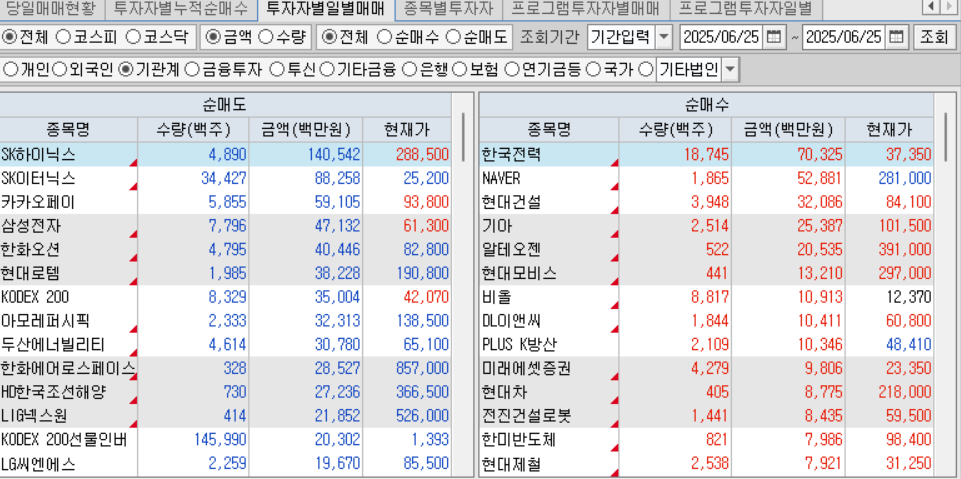Click the 조회 search button
Image resolution: width=961 pixels, height=479 pixels.
coord(933,37)
